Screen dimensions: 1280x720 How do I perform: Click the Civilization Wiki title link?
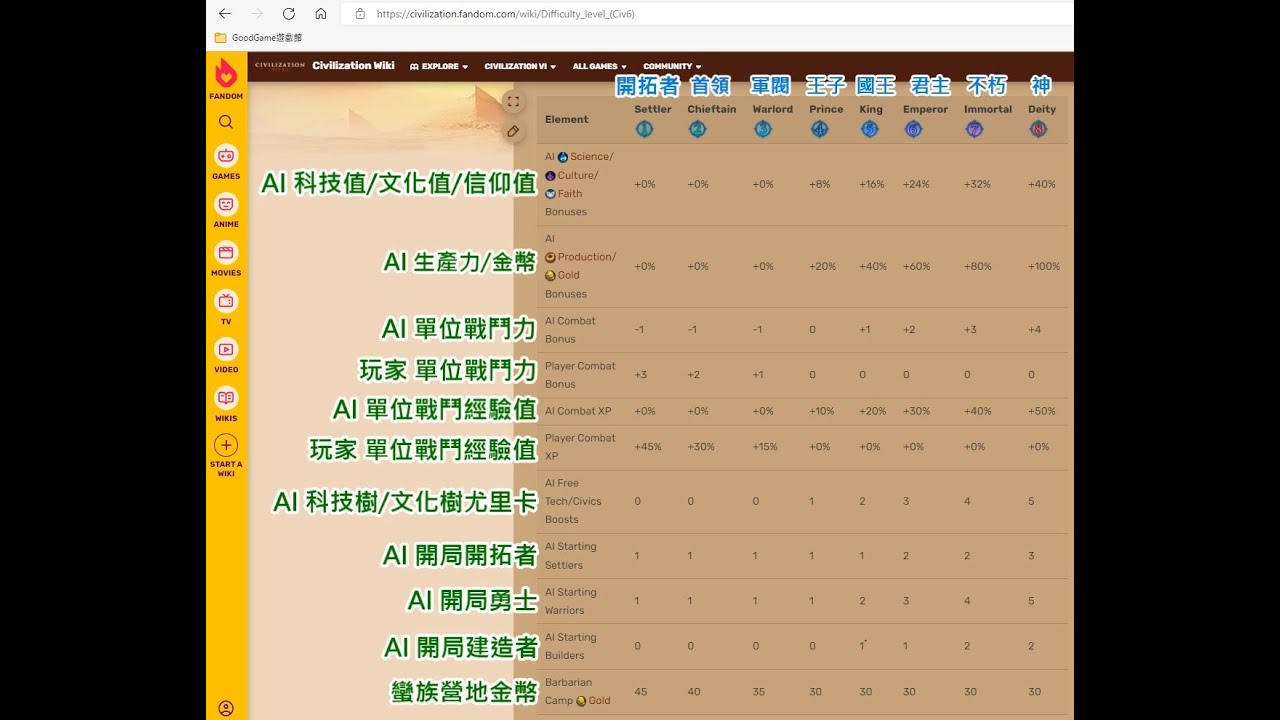pos(353,66)
